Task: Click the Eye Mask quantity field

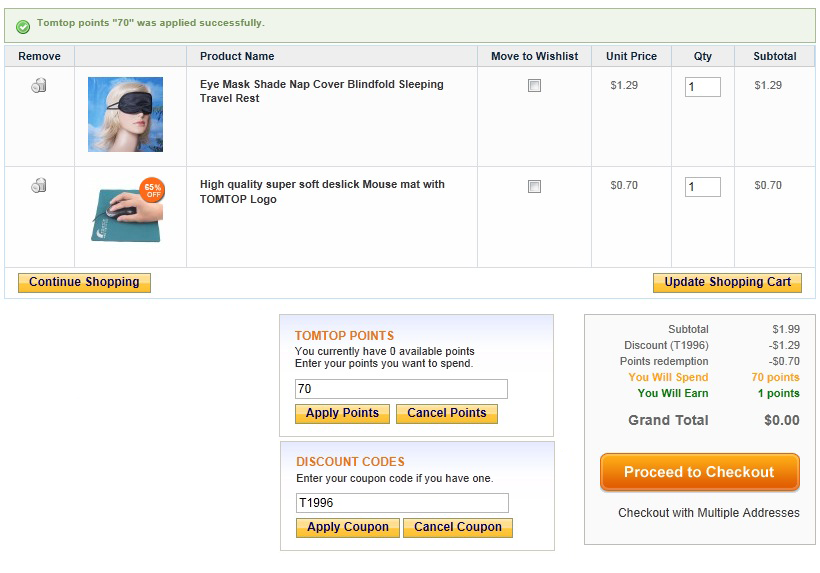Action: (702, 87)
